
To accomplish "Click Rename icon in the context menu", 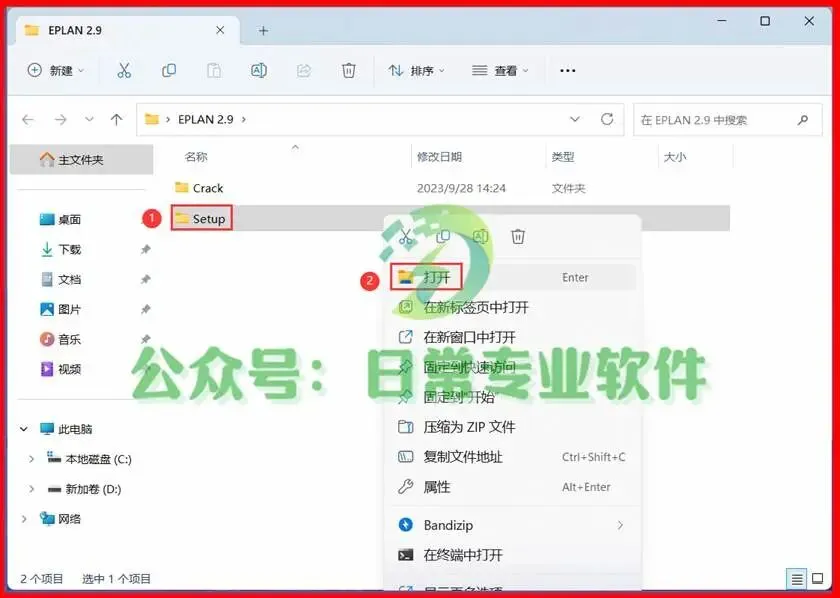I will (x=481, y=236).
